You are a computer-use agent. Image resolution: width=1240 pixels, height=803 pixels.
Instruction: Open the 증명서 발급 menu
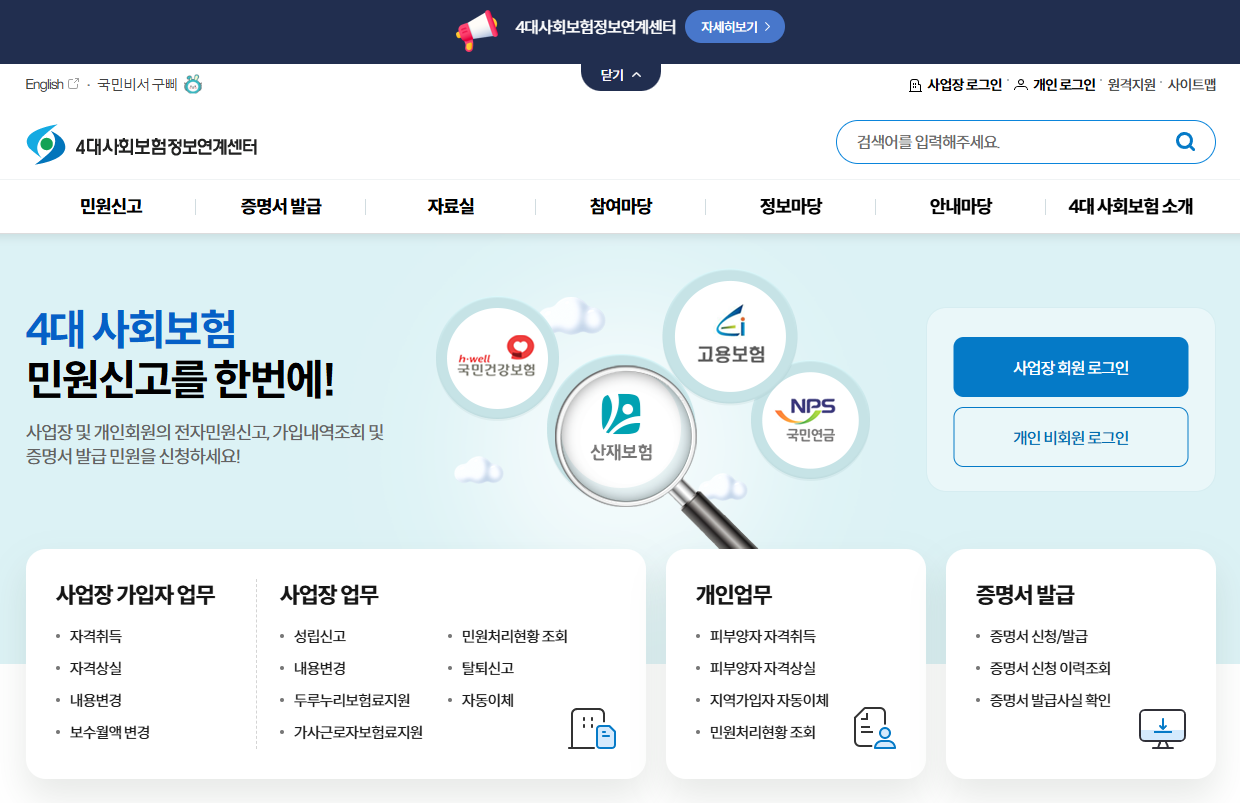click(x=281, y=206)
